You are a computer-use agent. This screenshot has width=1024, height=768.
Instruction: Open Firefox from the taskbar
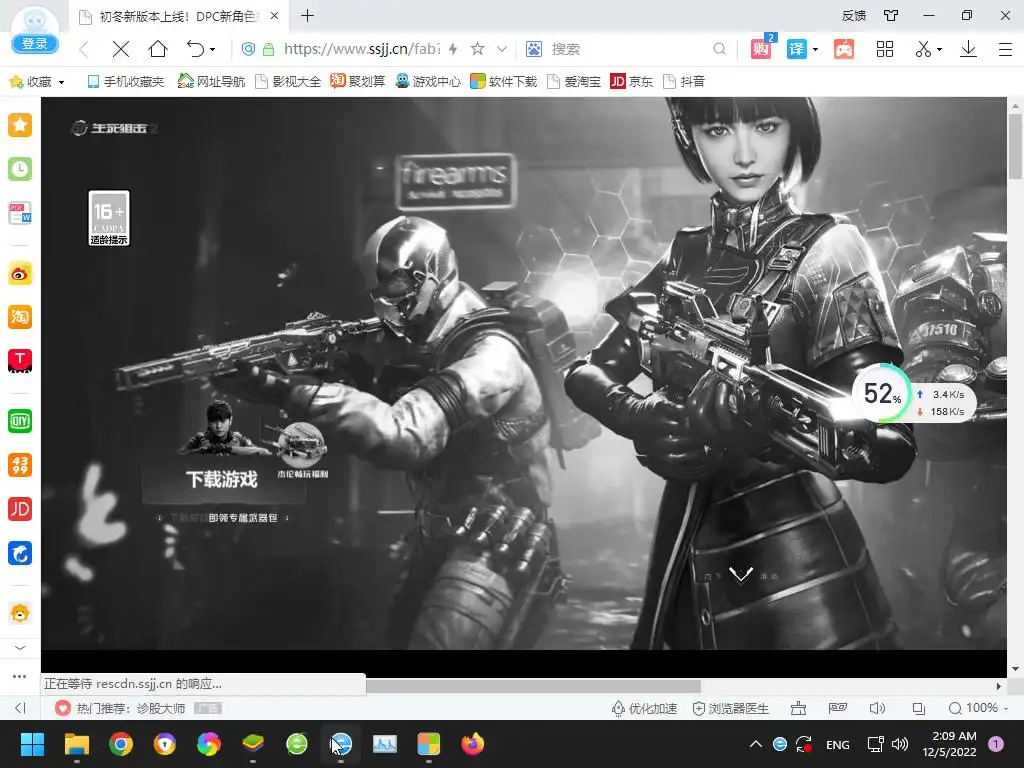coord(473,744)
